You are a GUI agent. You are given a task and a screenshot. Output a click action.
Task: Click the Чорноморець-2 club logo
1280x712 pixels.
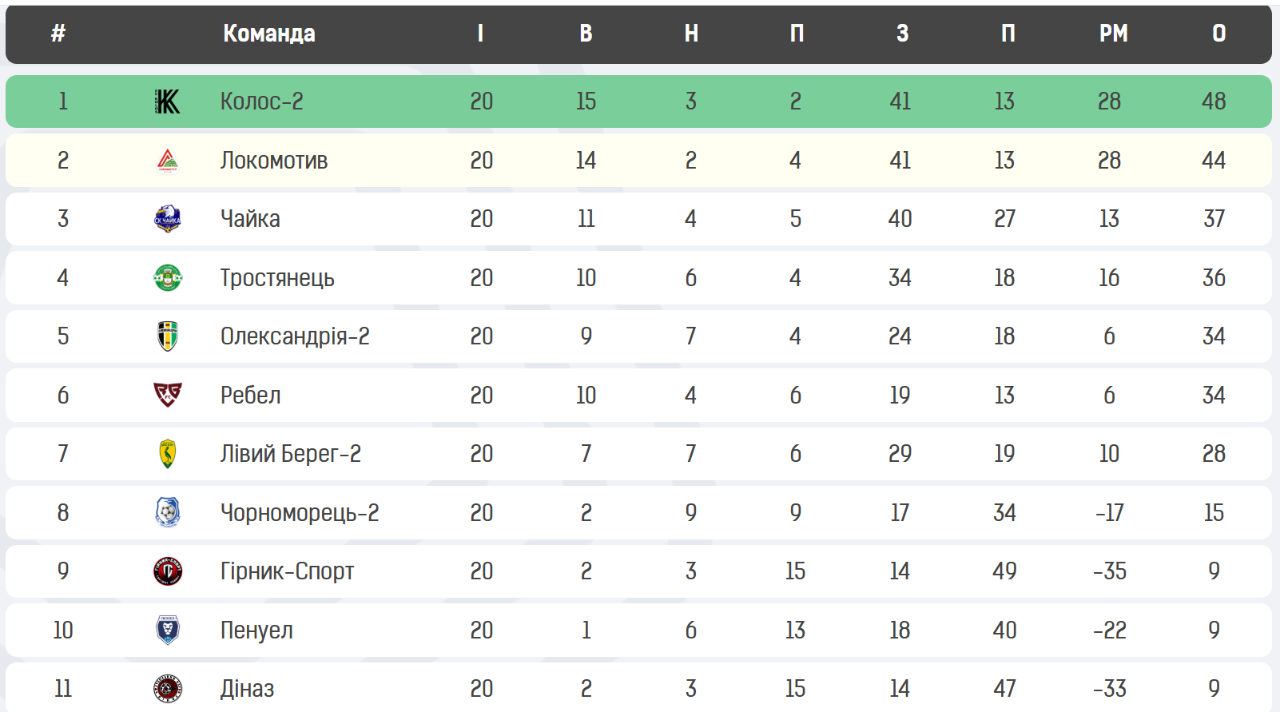tap(167, 513)
